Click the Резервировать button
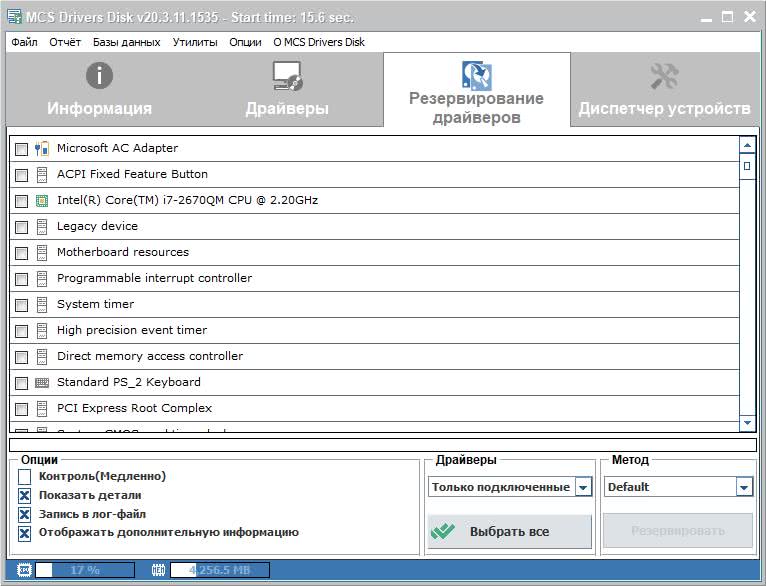The height and width of the screenshot is (586, 766). pyautogui.click(x=678, y=531)
